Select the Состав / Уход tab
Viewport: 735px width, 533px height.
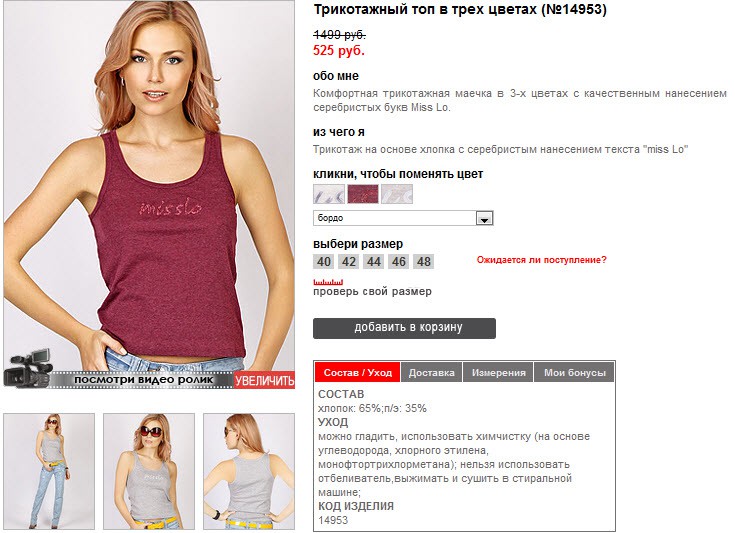click(x=357, y=372)
